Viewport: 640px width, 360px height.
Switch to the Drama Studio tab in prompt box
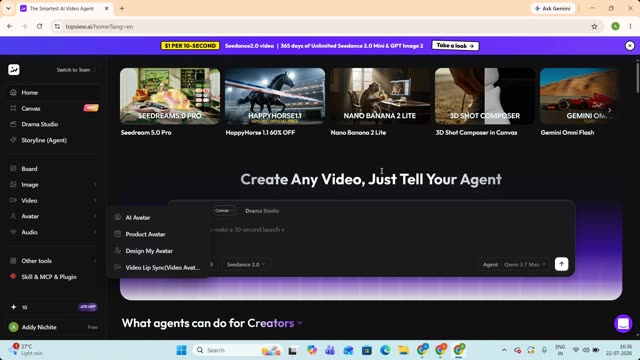(x=262, y=211)
